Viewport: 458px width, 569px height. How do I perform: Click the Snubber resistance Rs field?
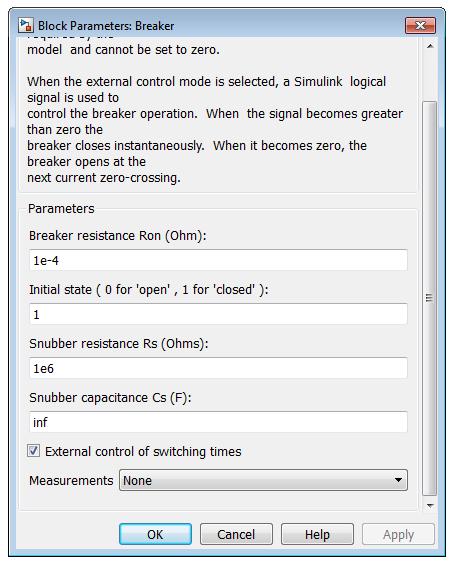tap(218, 368)
